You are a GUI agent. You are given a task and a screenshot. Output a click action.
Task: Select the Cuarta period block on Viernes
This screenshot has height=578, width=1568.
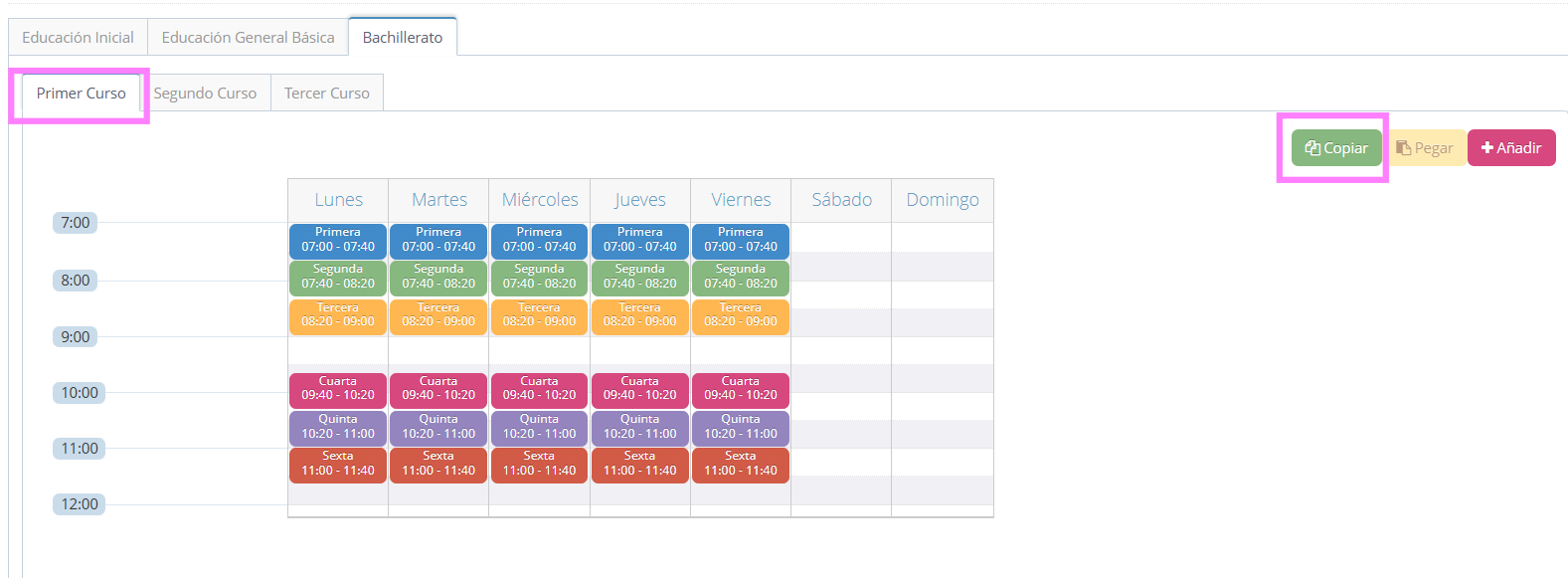click(741, 390)
